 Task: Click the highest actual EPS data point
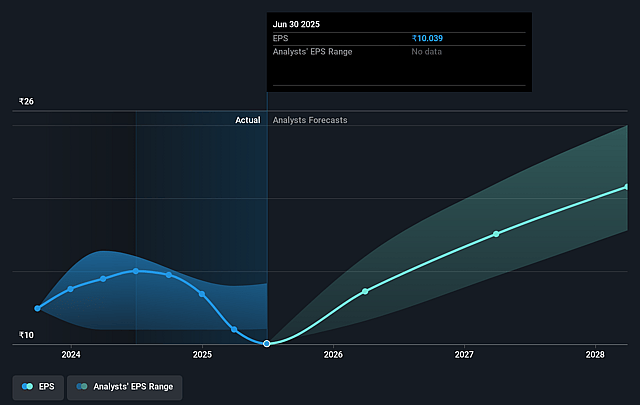click(x=136, y=271)
